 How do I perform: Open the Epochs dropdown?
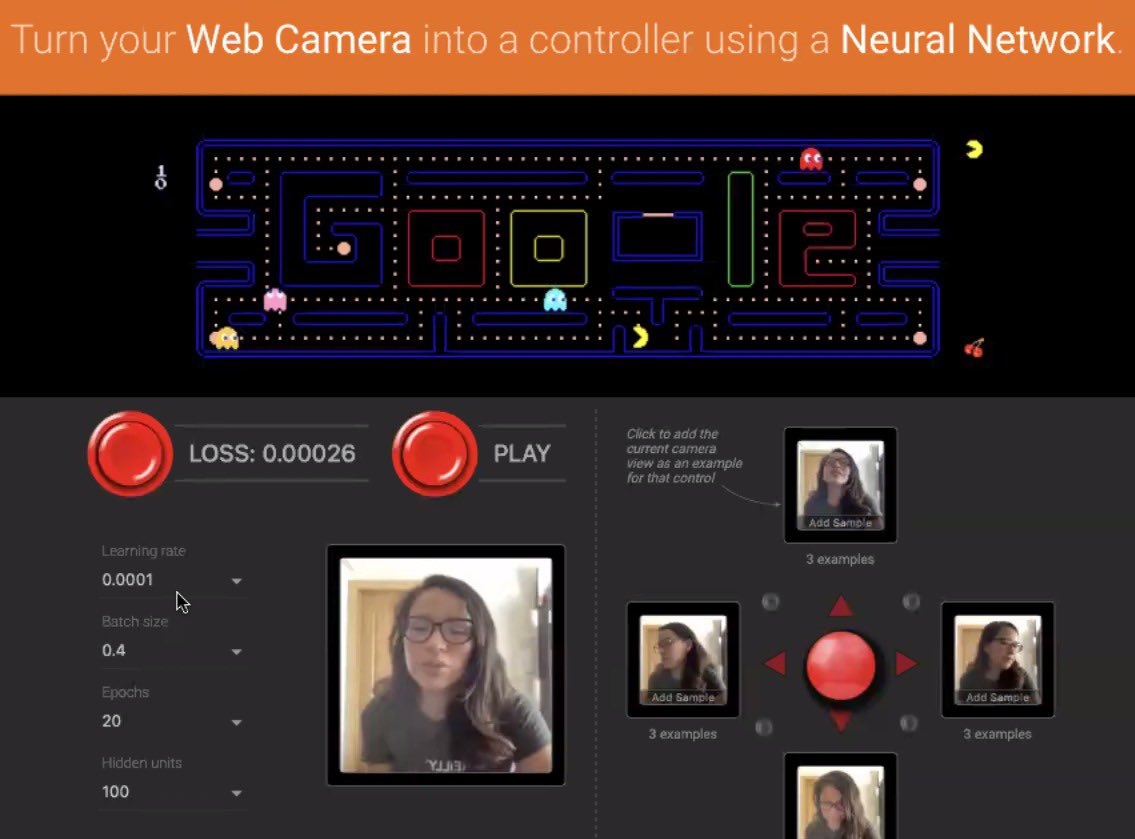point(174,722)
